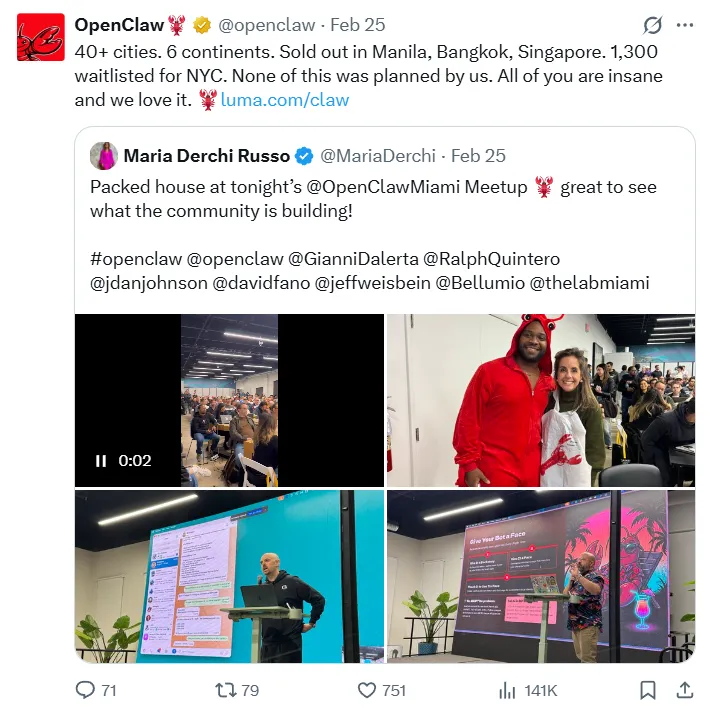Click the OpenClaw display name

119,25
